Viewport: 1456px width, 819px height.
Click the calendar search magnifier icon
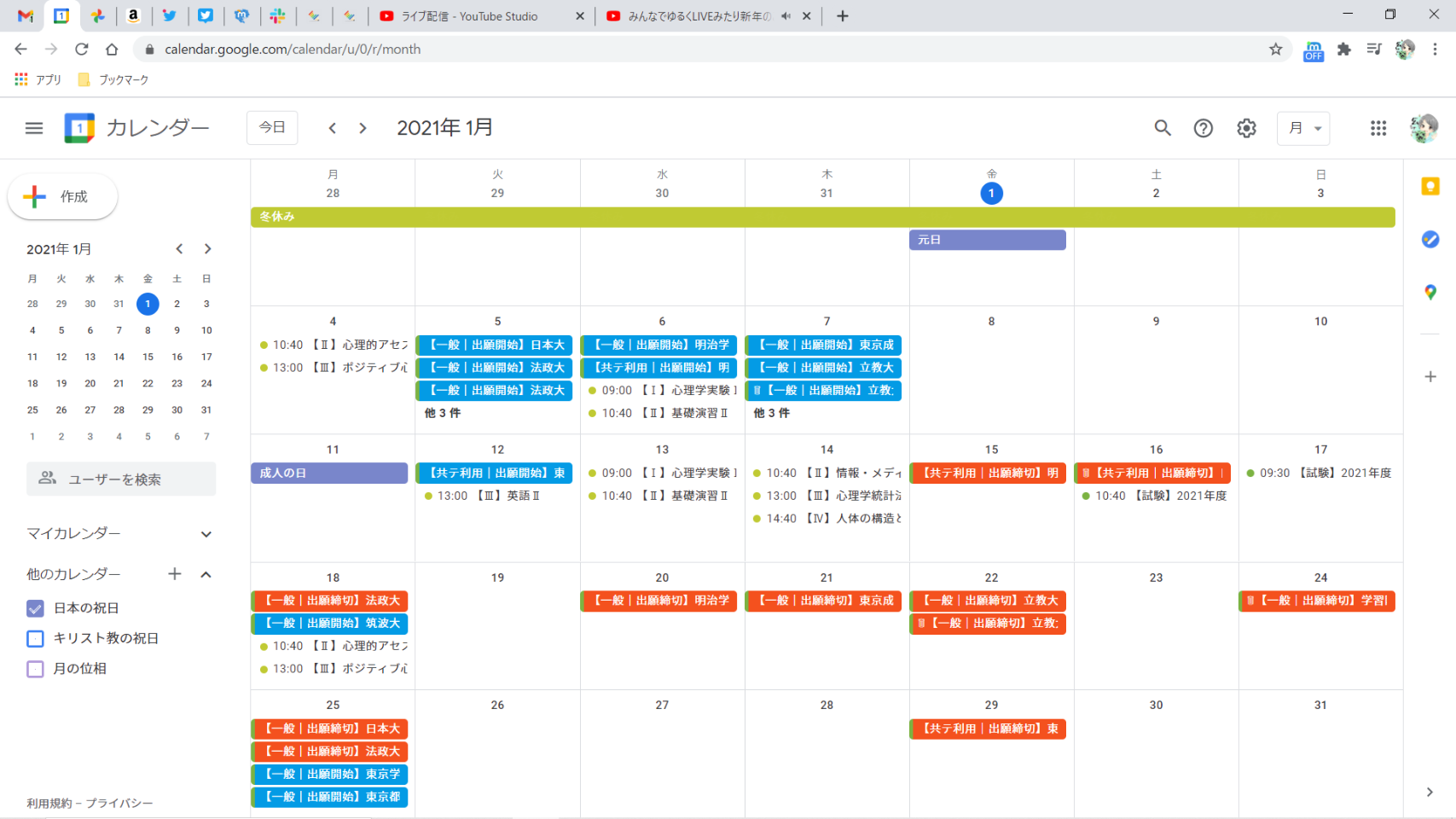point(1162,128)
